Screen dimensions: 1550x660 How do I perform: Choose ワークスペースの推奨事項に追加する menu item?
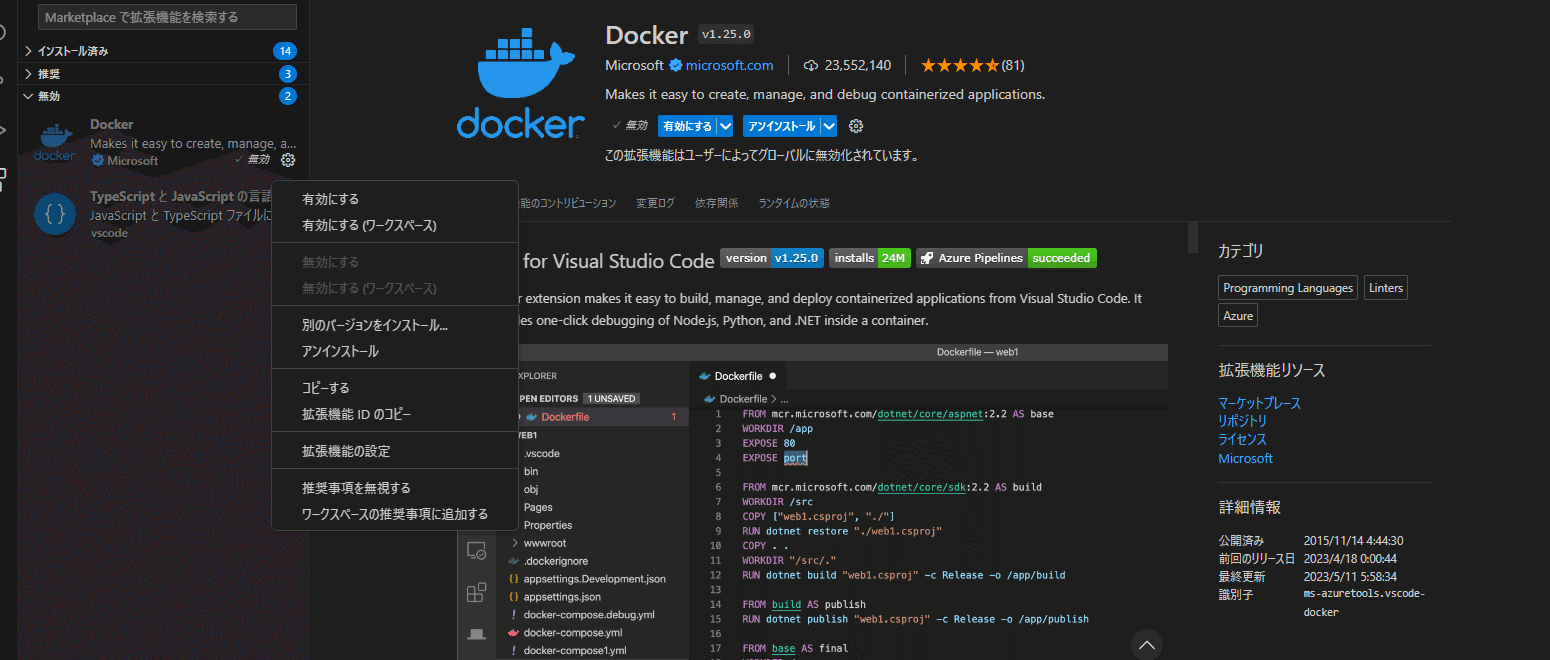395,514
